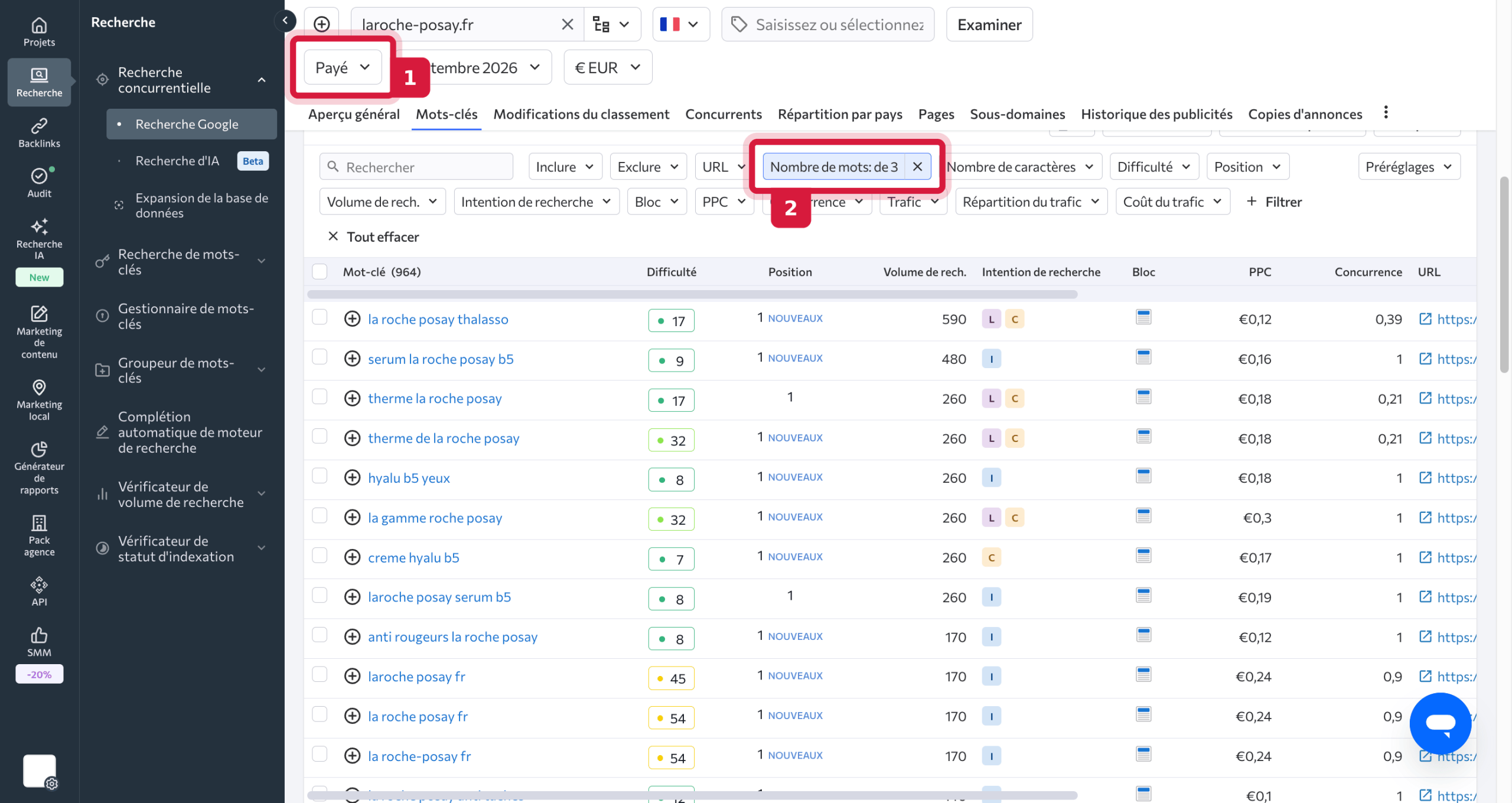Switch to the Concurrents tab
This screenshot has width=1512, height=803.
(724, 114)
